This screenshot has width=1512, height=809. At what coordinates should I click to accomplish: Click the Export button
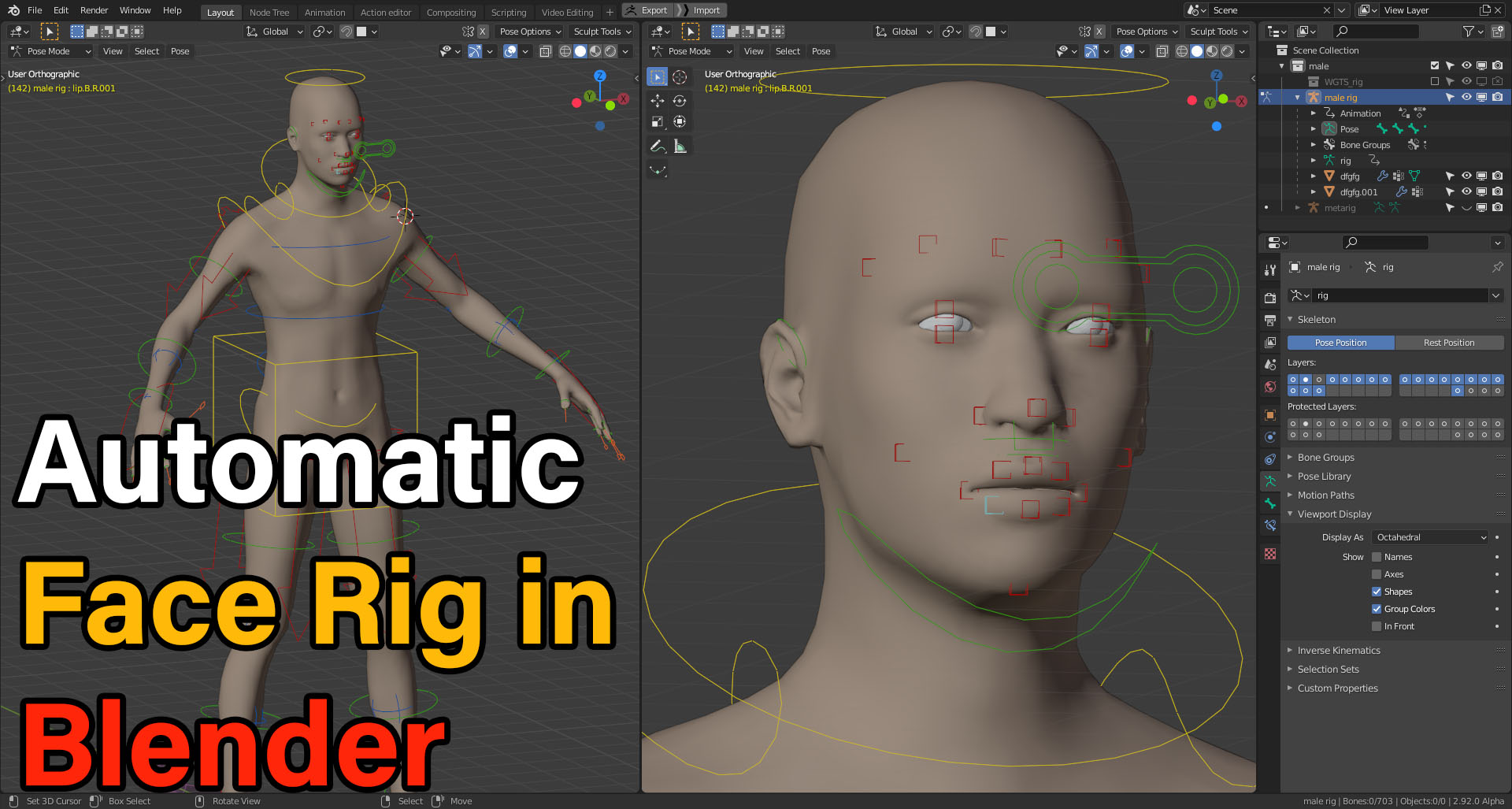[x=647, y=10]
